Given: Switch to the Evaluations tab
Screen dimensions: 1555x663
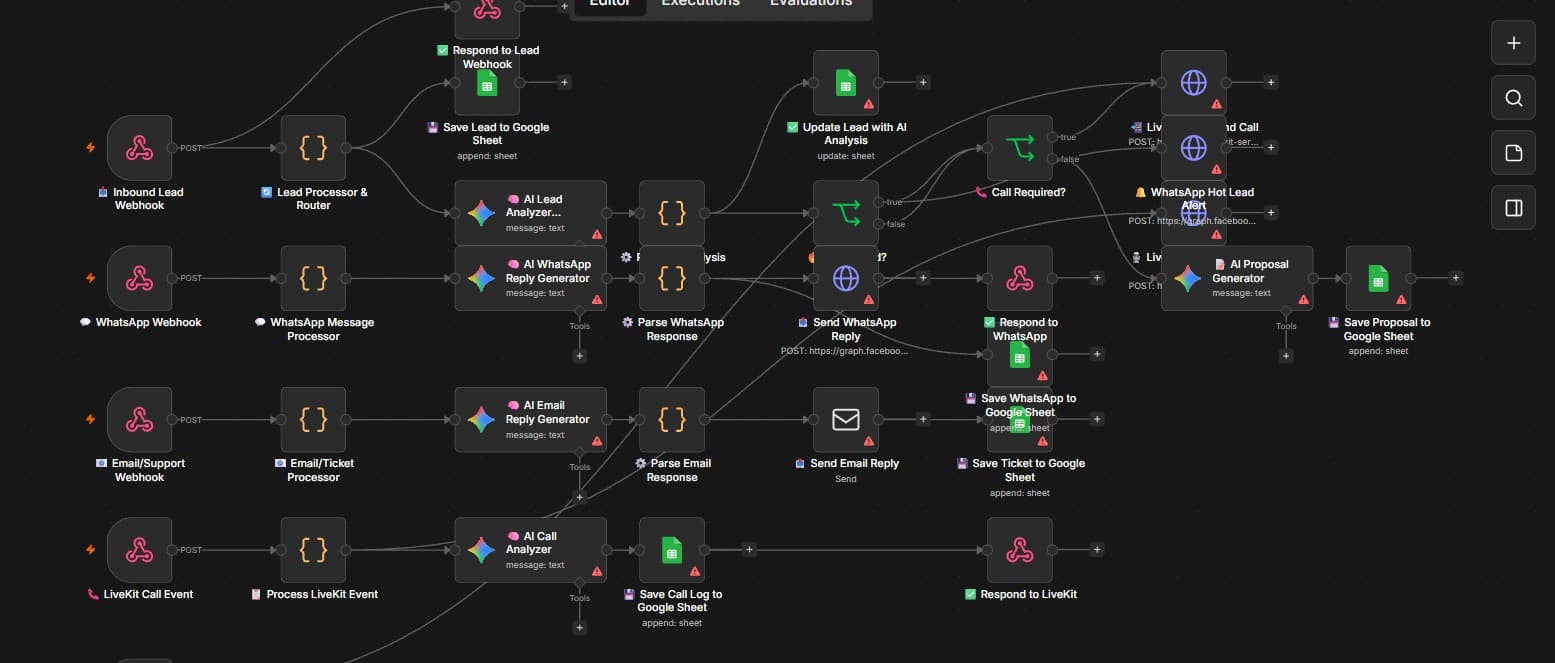Looking at the screenshot, I should pos(811,3).
